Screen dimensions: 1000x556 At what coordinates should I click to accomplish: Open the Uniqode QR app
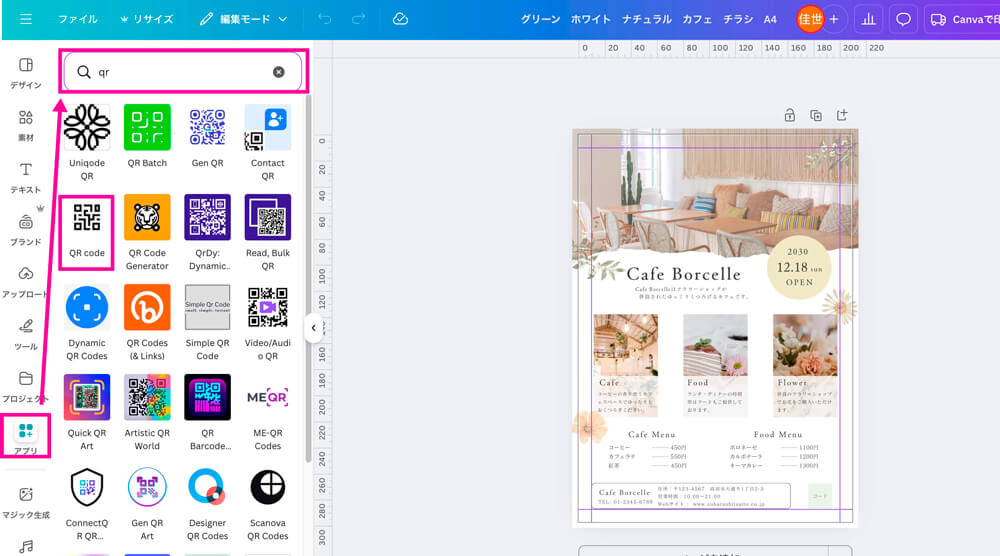tap(87, 128)
